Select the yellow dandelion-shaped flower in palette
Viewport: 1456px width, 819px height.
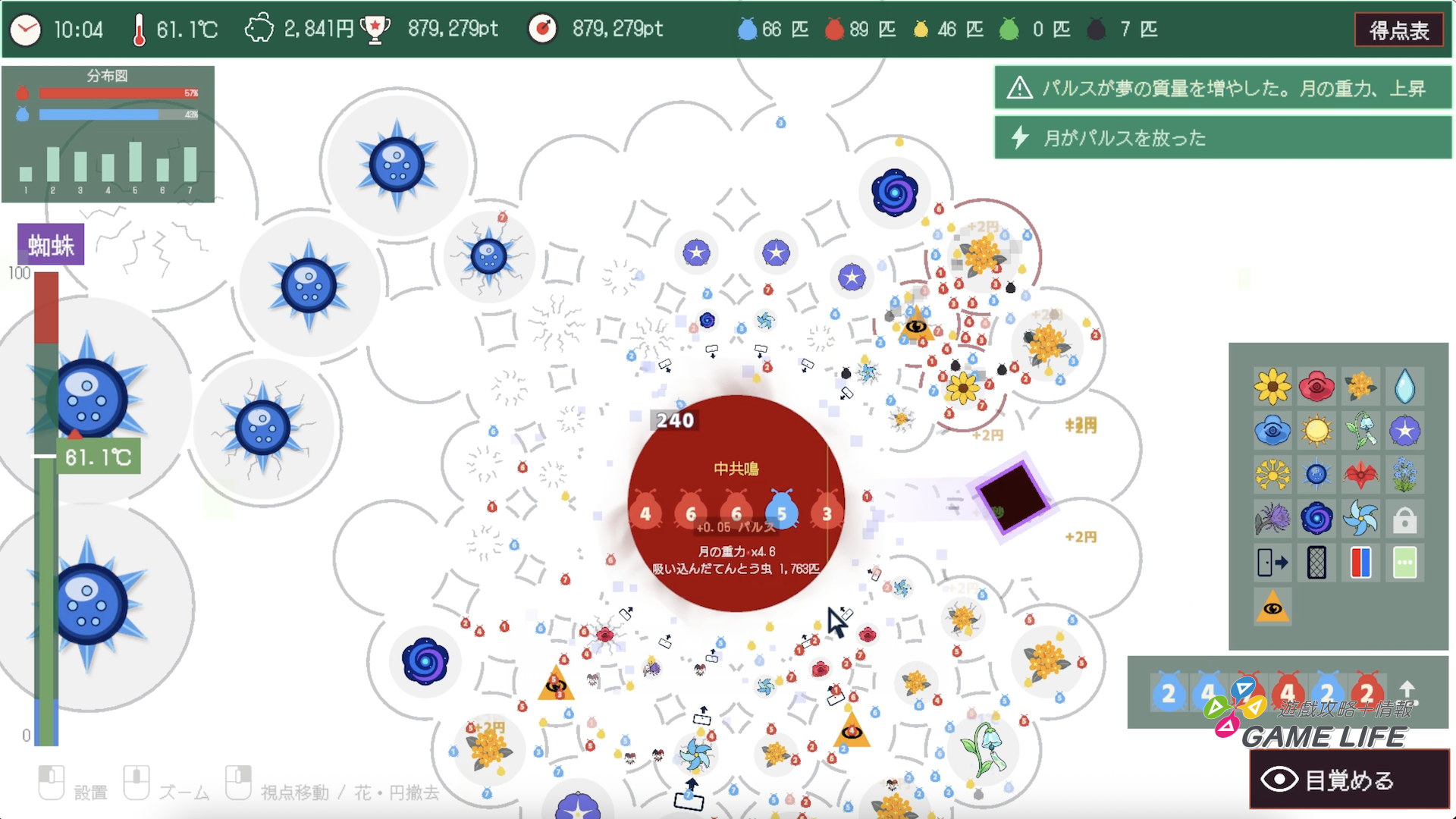point(1272,475)
